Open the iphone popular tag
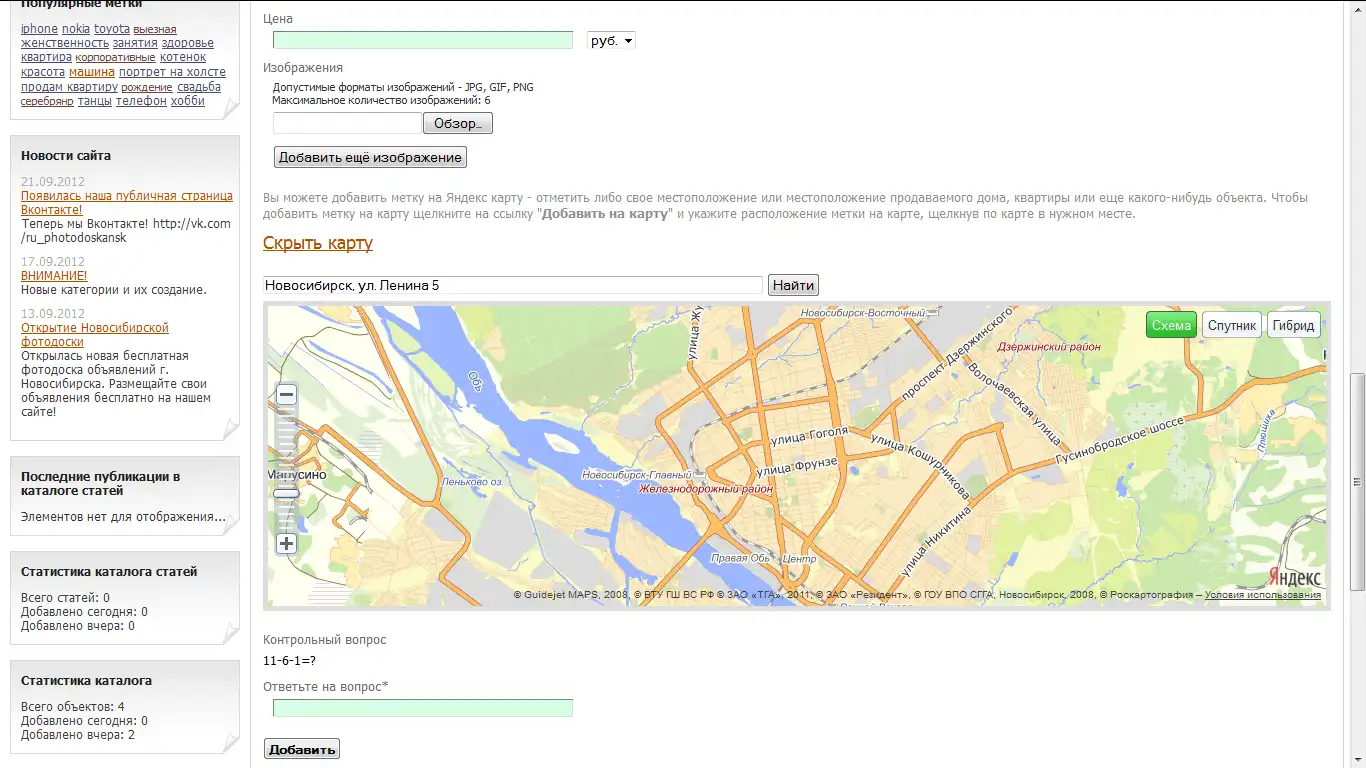Screen dimensions: 1366x768 (39, 29)
